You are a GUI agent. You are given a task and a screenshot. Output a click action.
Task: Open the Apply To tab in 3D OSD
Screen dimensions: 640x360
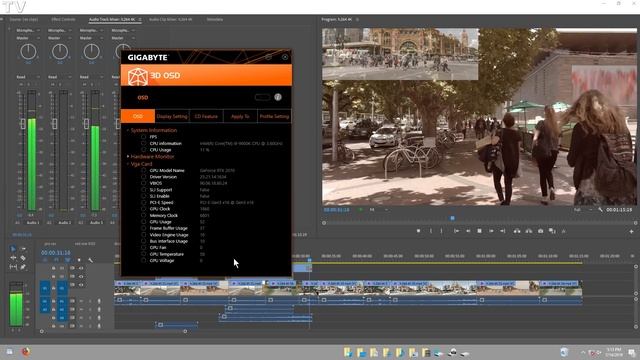click(240, 116)
